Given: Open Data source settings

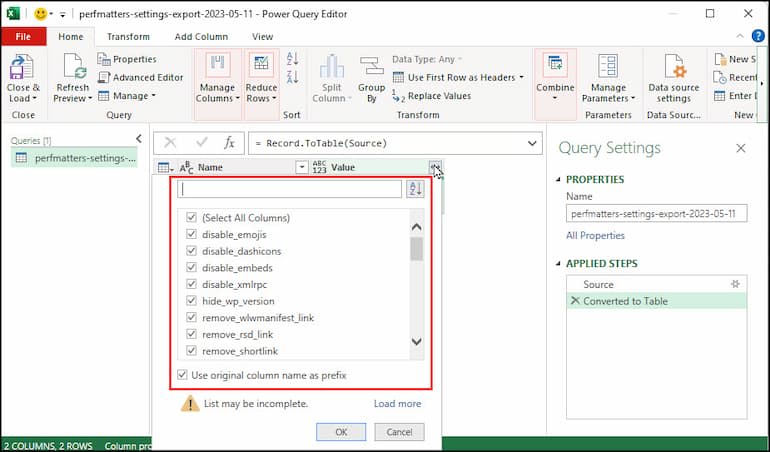Looking at the screenshot, I should (x=674, y=79).
